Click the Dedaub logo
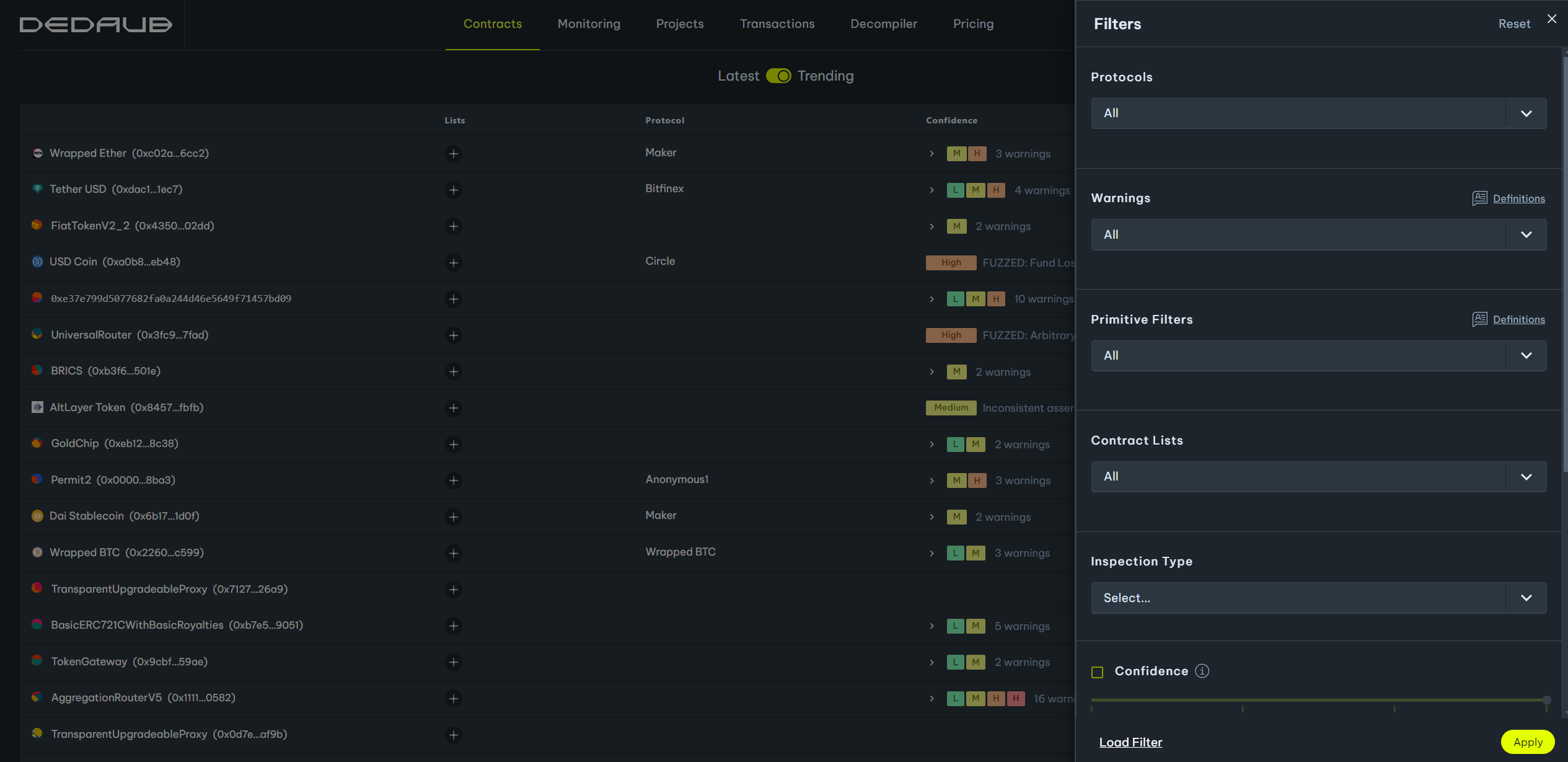This screenshot has height=762, width=1568. tap(96, 24)
